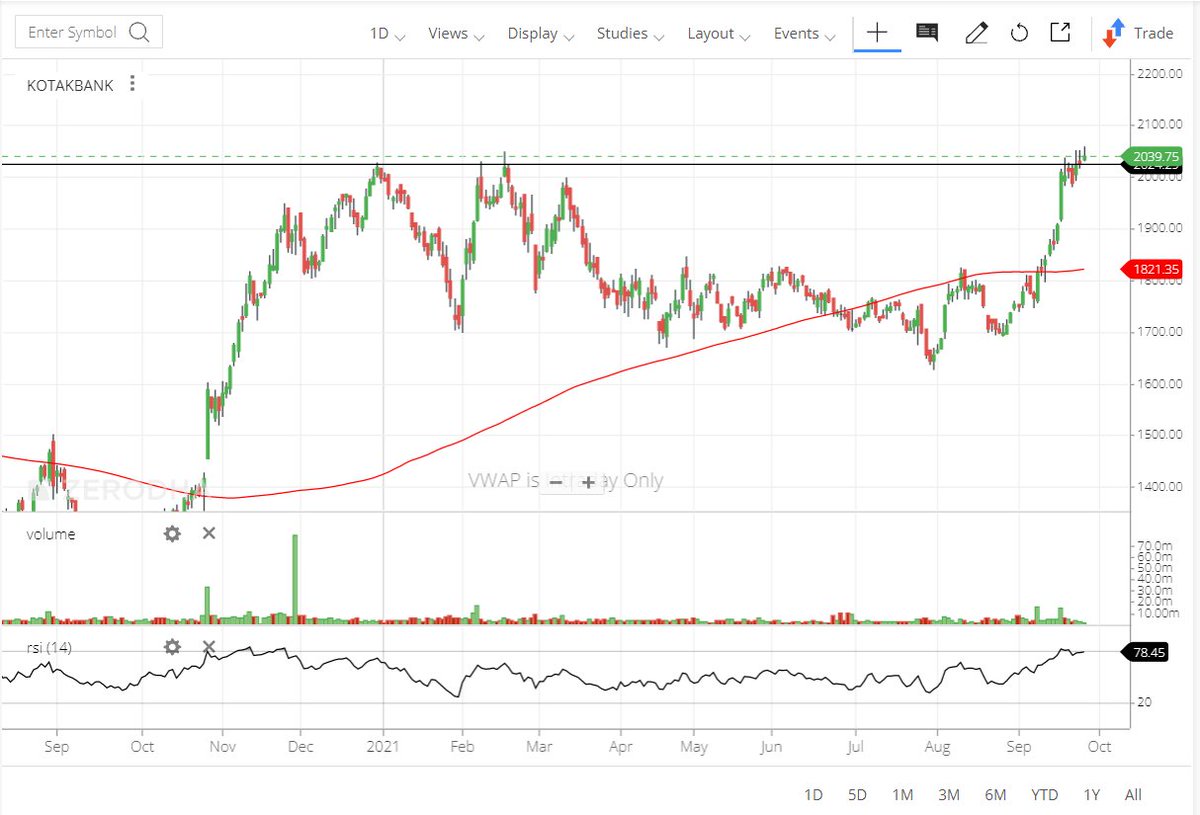Click the Trade arrows button
The width and height of the screenshot is (1200, 815).
tap(1138, 33)
